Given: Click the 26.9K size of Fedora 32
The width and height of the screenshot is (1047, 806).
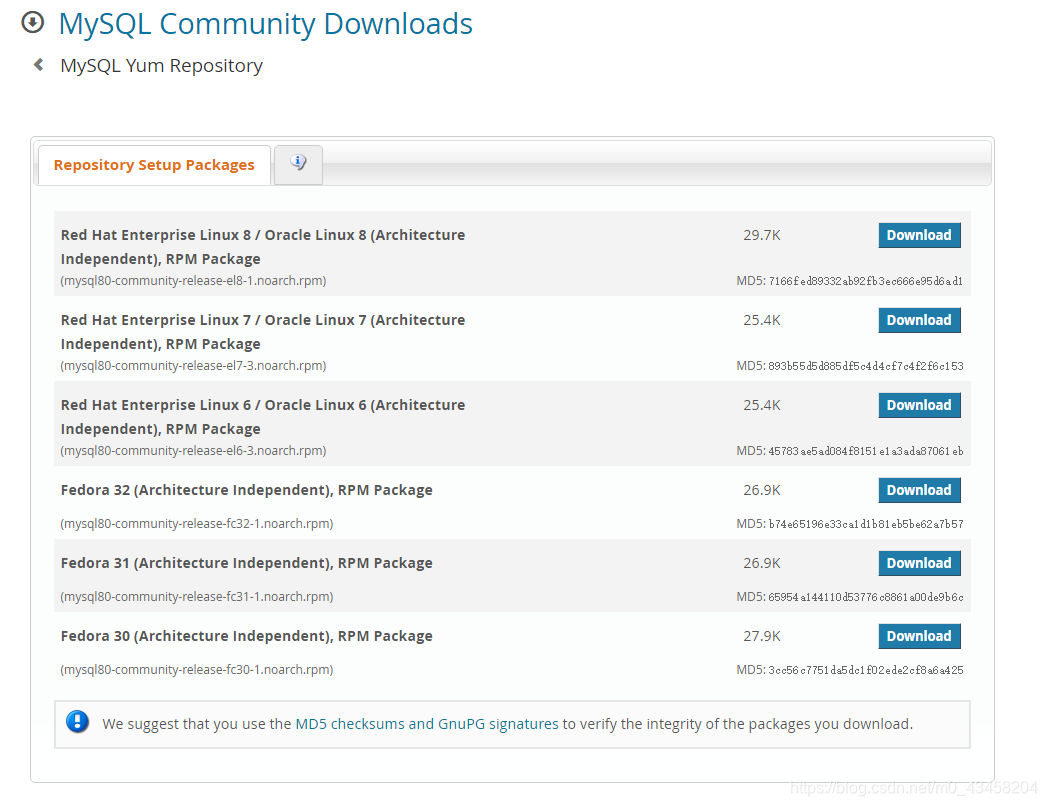Looking at the screenshot, I should [x=762, y=490].
